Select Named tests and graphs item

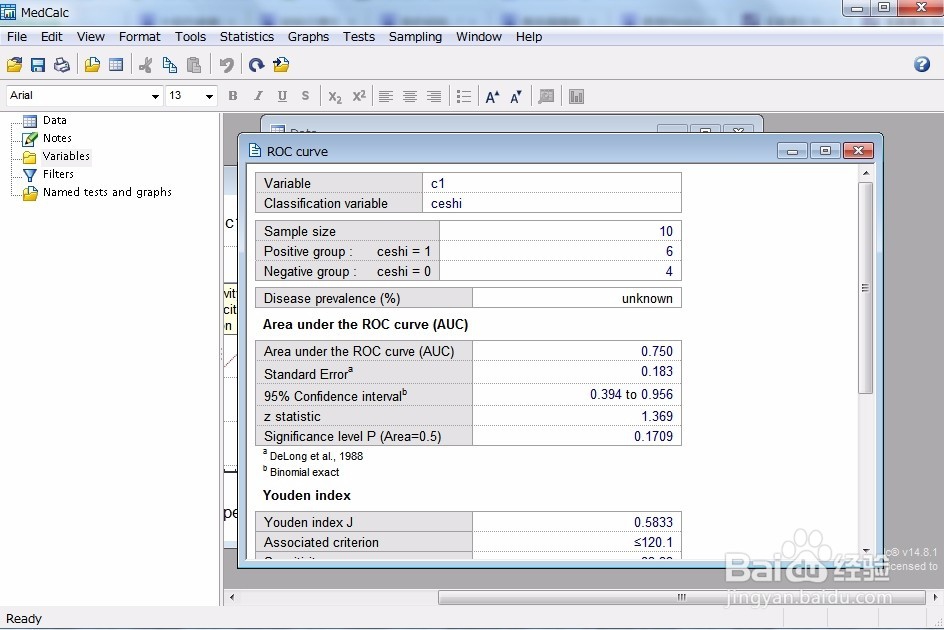[107, 192]
